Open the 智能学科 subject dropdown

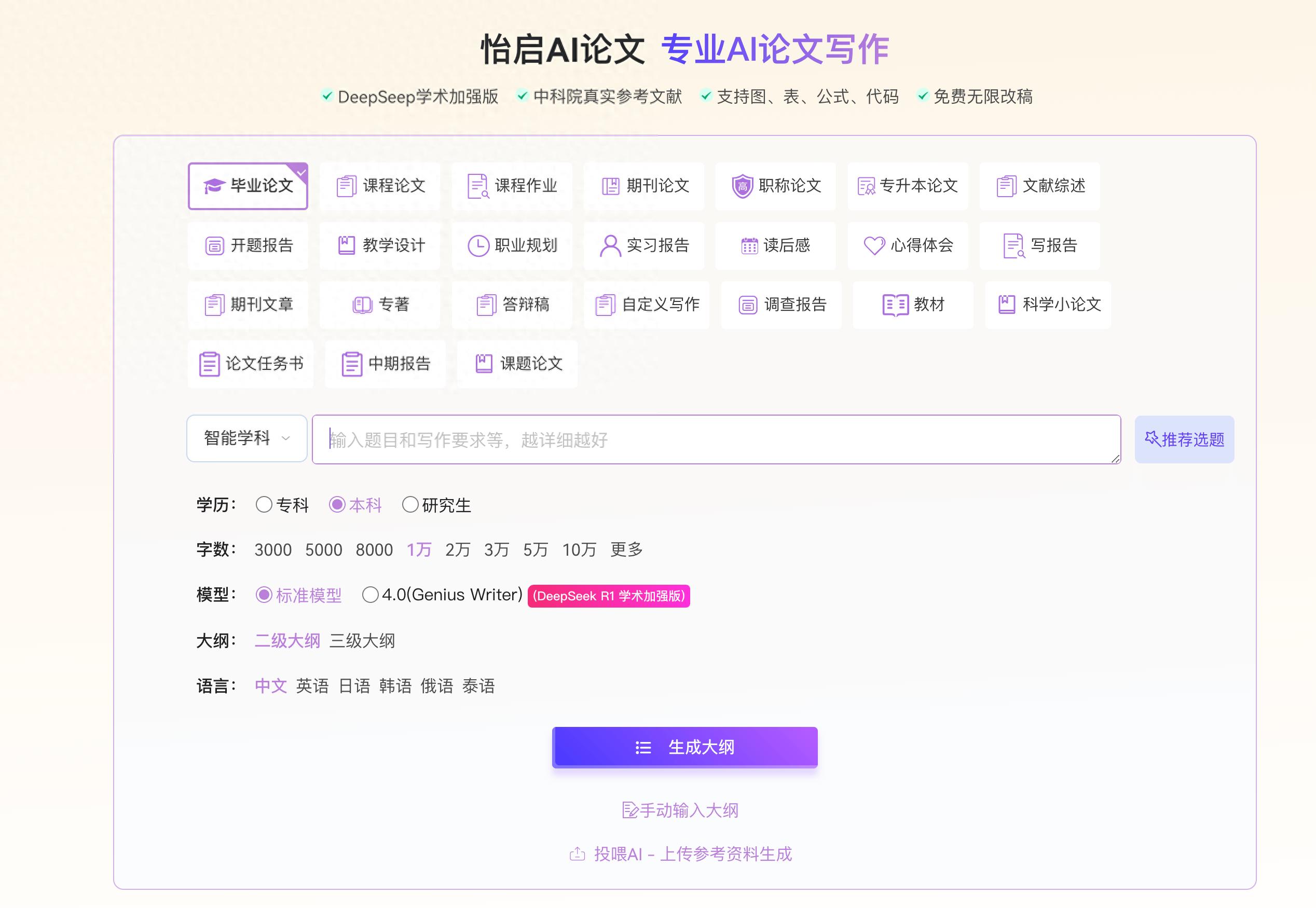click(247, 438)
